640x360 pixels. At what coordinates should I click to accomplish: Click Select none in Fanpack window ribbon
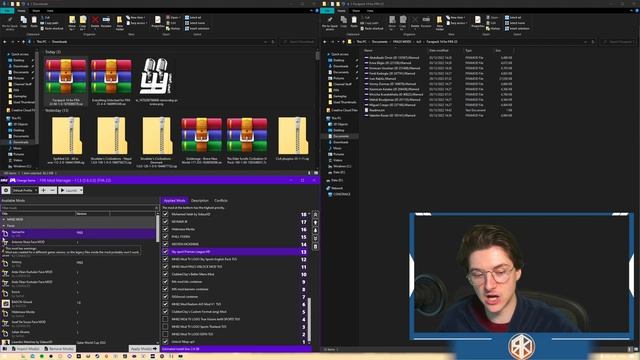click(x=515, y=23)
